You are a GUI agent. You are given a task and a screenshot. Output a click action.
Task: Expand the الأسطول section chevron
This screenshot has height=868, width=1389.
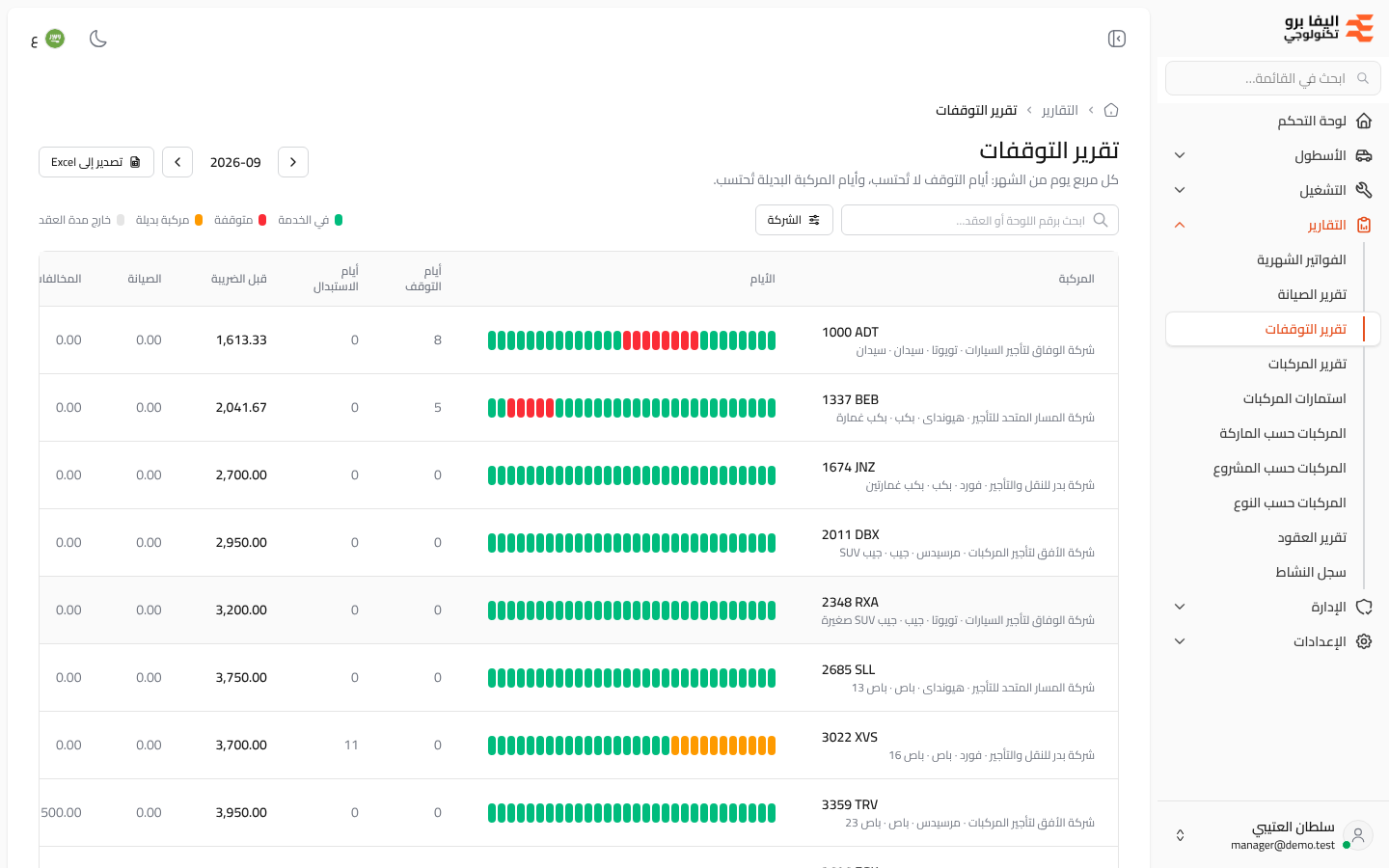pos(1180,155)
